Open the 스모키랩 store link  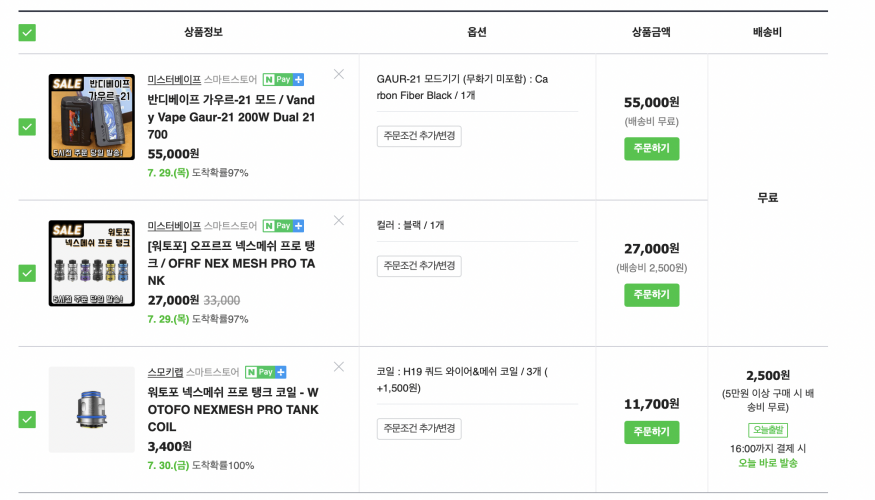(165, 372)
